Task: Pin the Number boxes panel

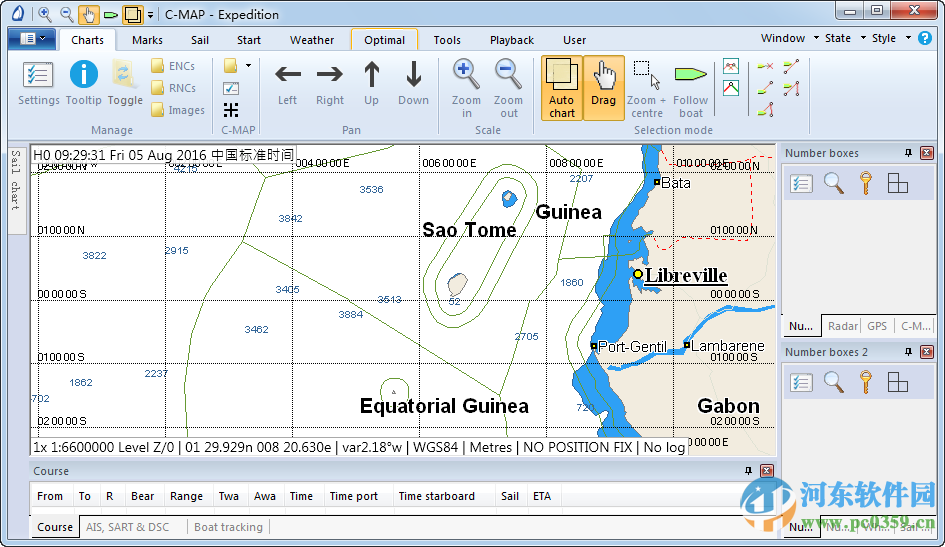Action: pos(908,153)
